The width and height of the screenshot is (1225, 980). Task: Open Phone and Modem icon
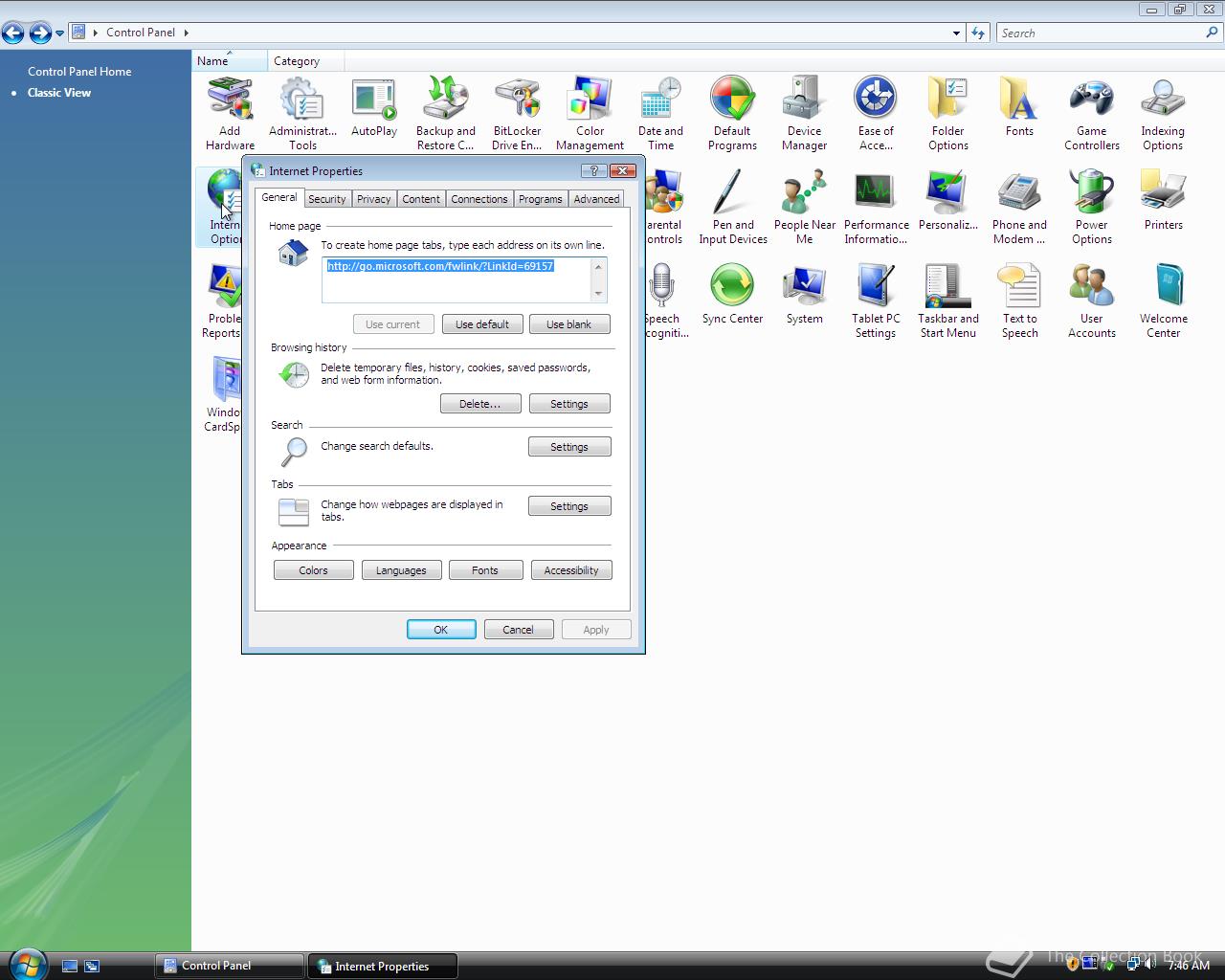1019,207
